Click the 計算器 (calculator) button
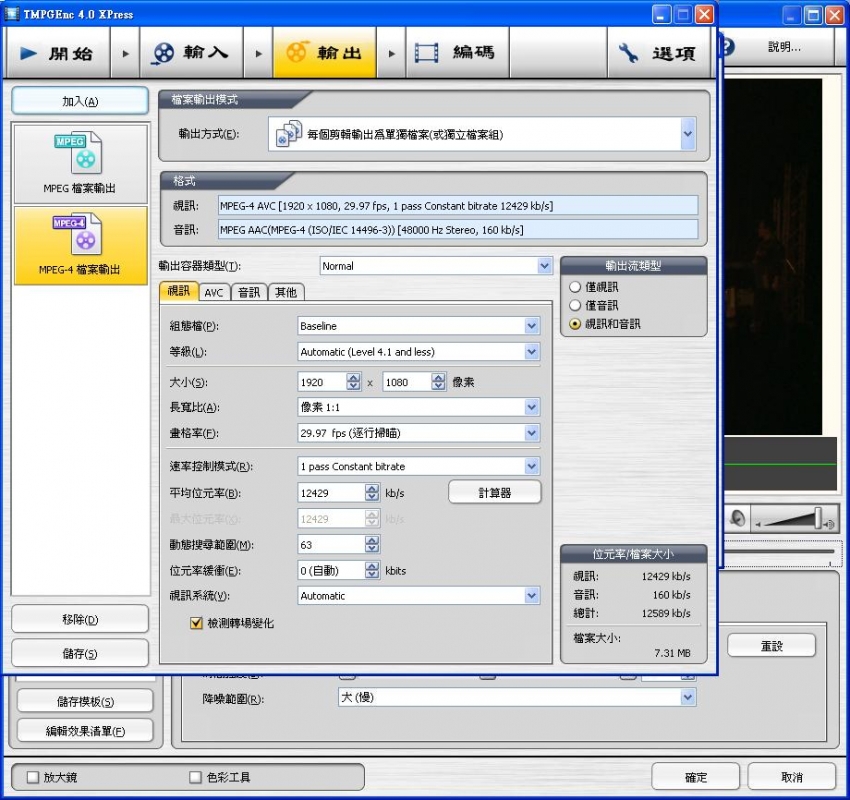 pos(494,492)
